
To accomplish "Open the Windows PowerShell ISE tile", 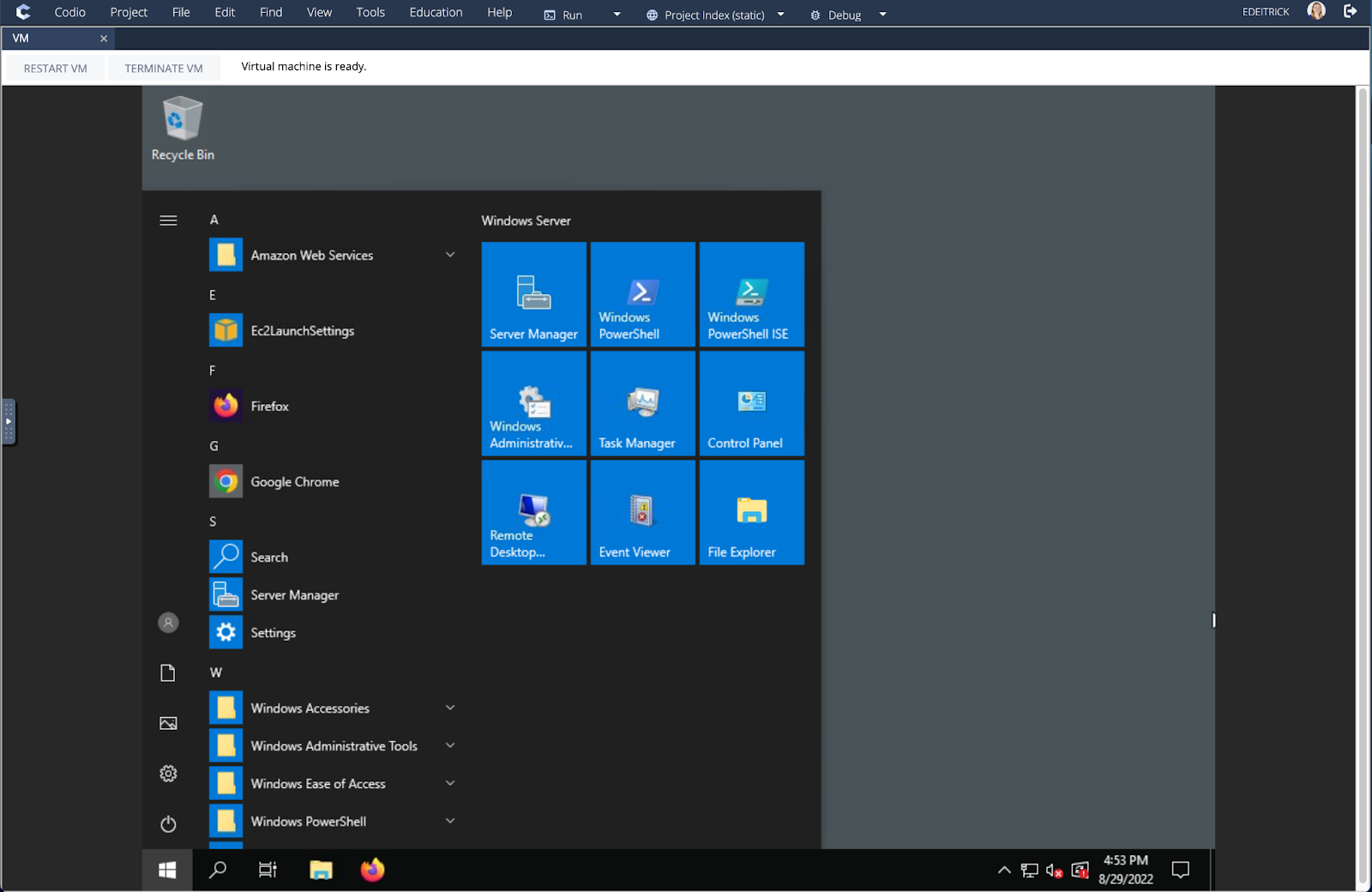I will (751, 294).
